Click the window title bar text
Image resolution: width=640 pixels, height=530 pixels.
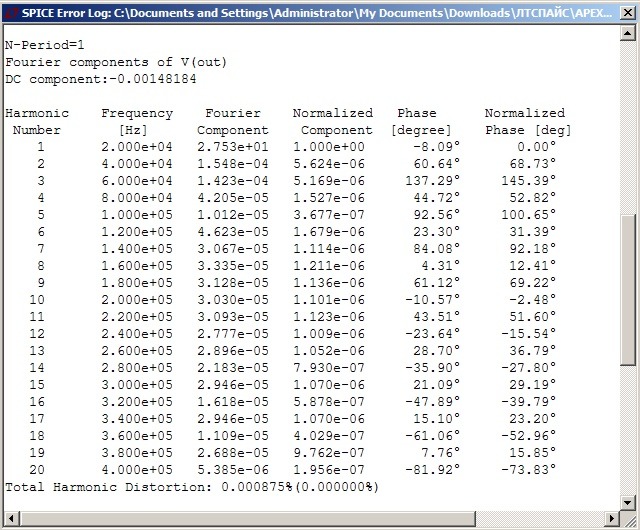(317, 13)
